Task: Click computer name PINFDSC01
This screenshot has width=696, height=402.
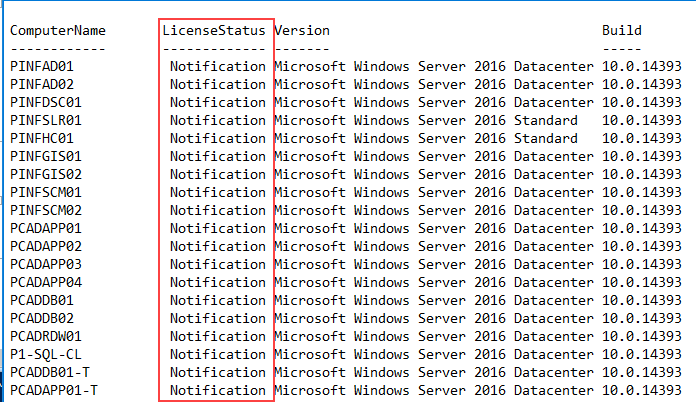Action: point(46,102)
